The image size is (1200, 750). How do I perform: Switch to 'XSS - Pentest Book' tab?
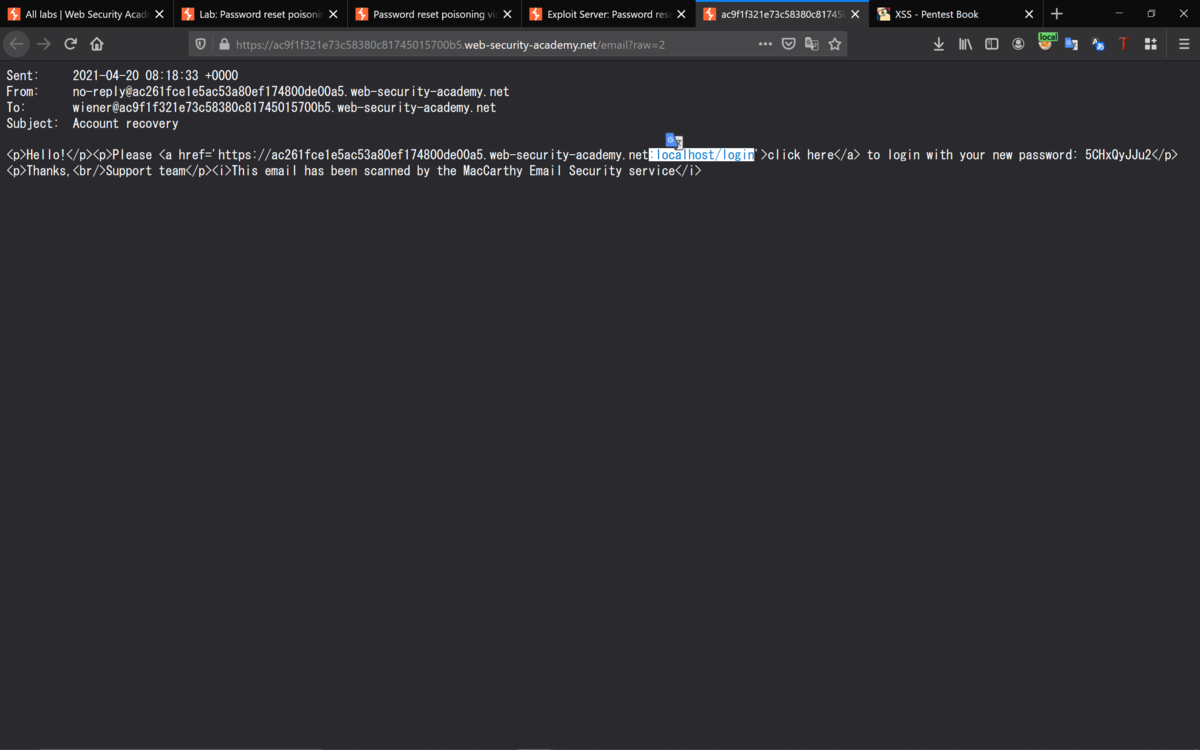[x=957, y=14]
